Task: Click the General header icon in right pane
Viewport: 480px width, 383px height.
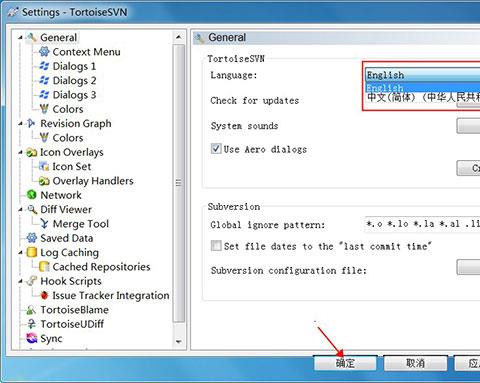Action: [x=199, y=38]
